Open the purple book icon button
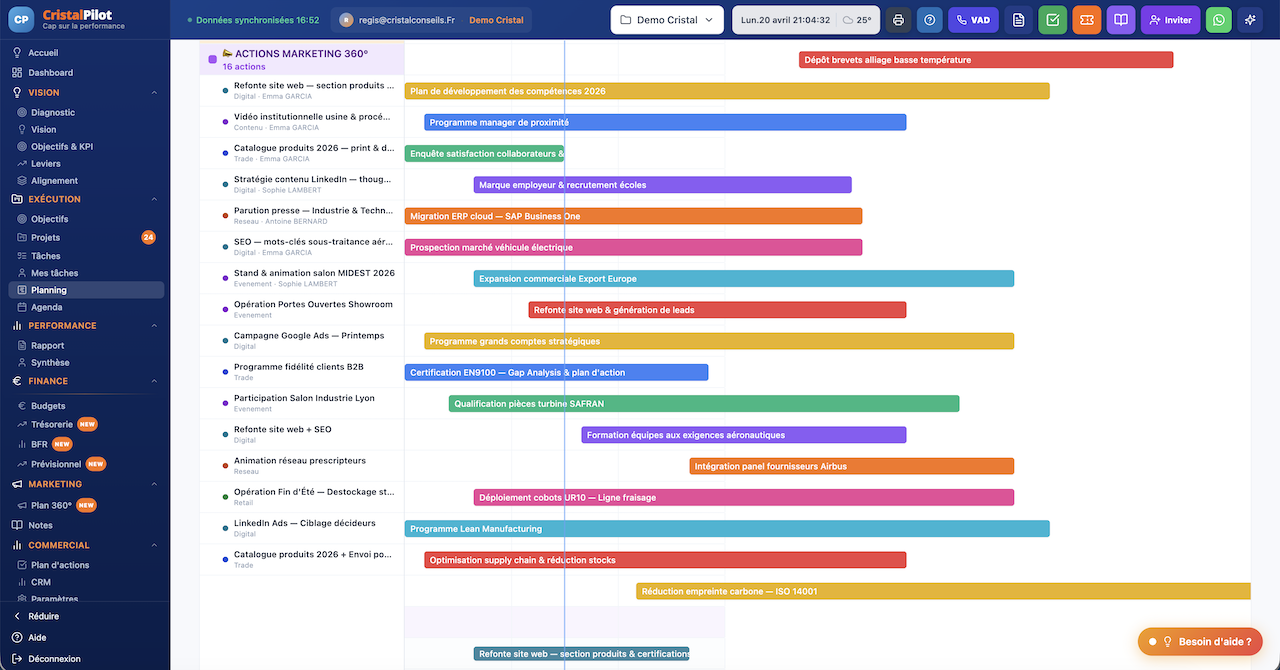Image resolution: width=1280 pixels, height=670 pixels. tap(1121, 20)
